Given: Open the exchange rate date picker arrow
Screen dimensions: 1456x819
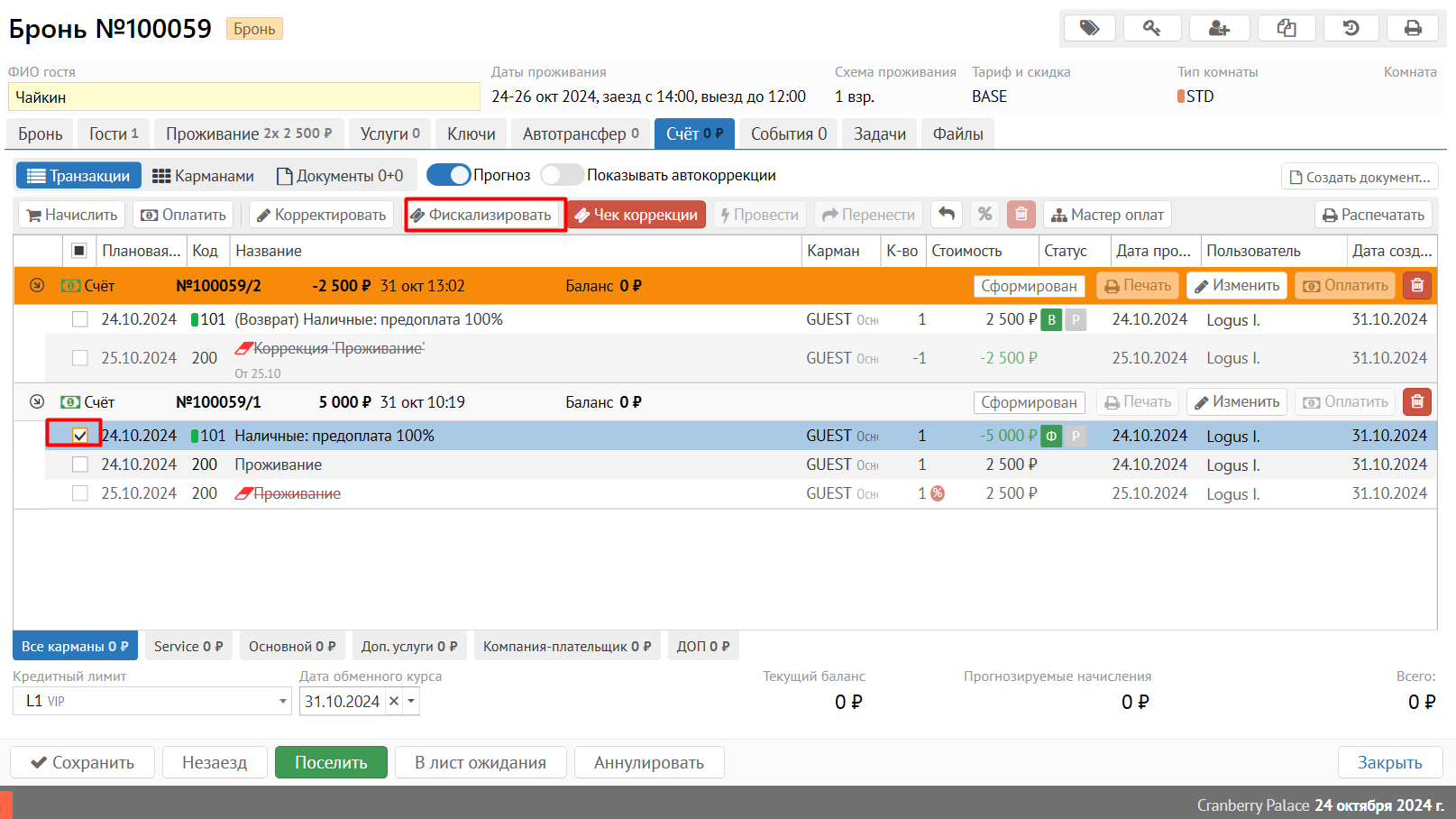Looking at the screenshot, I should click(x=411, y=701).
